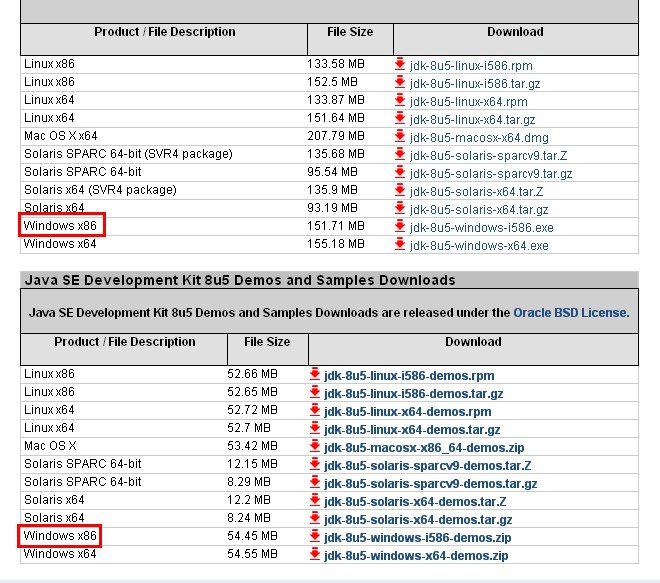Image resolution: width=660 pixels, height=583 pixels.
Task: Click download arrow icon beside jdk-8u5-solaris-sparcv9.tar.Z
Action: [400, 154]
